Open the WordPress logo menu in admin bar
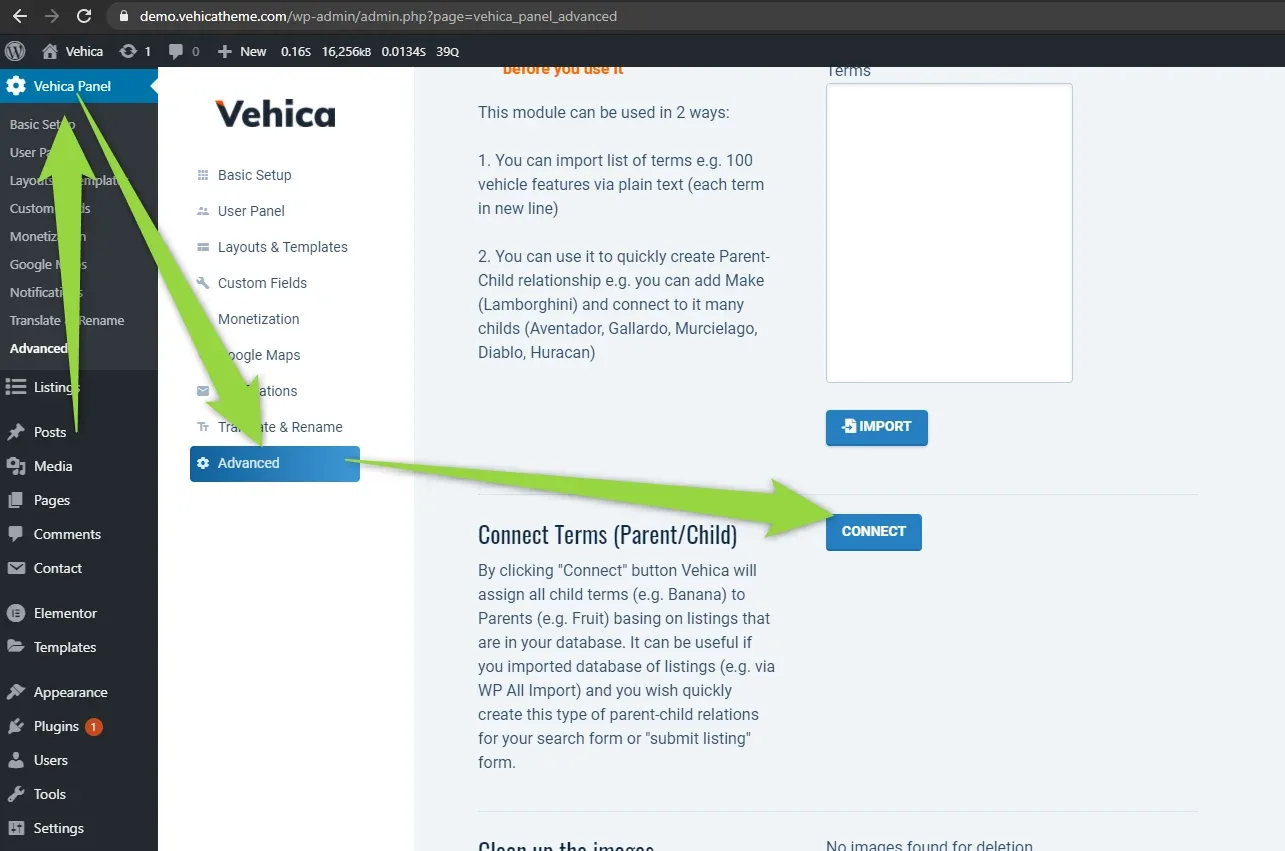Viewport: 1285px width, 851px height. click(x=15, y=51)
